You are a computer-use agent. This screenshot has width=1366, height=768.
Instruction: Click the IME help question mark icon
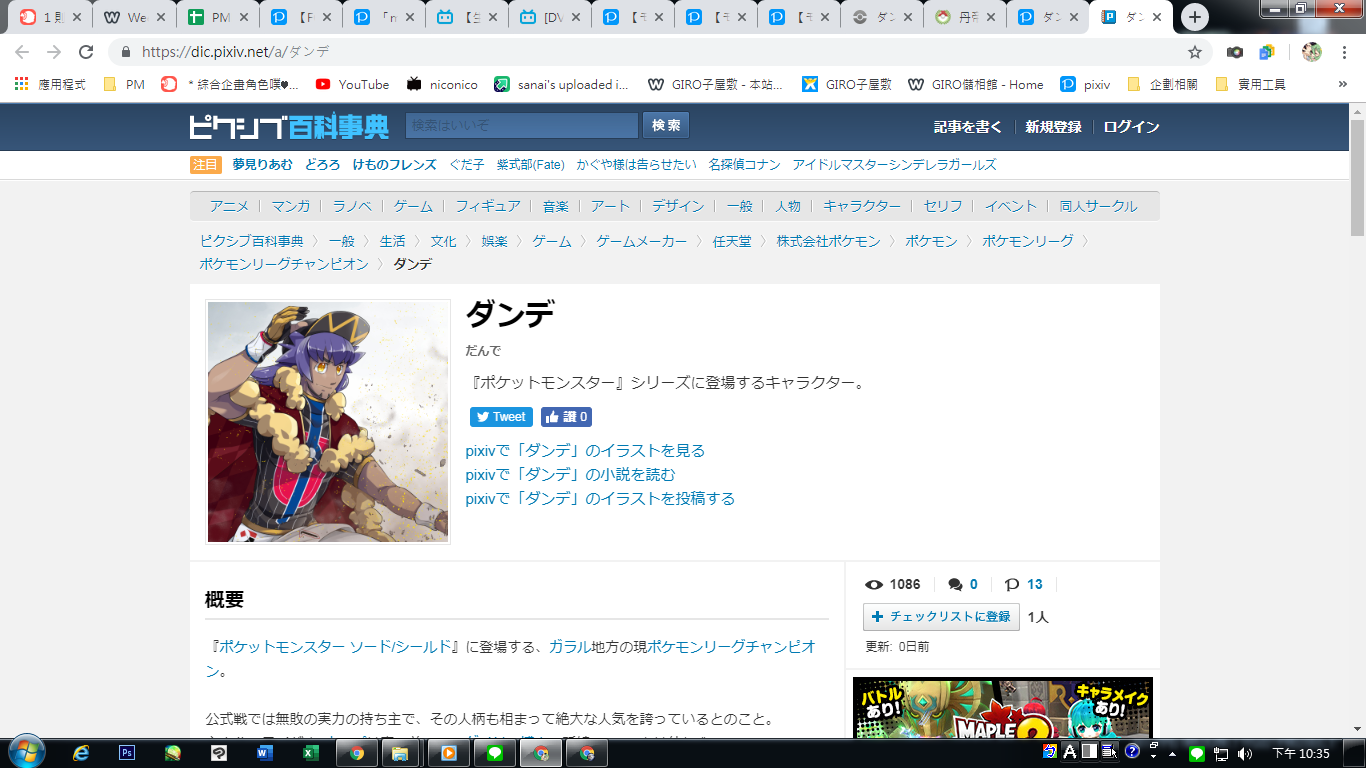pyautogui.click(x=1132, y=751)
